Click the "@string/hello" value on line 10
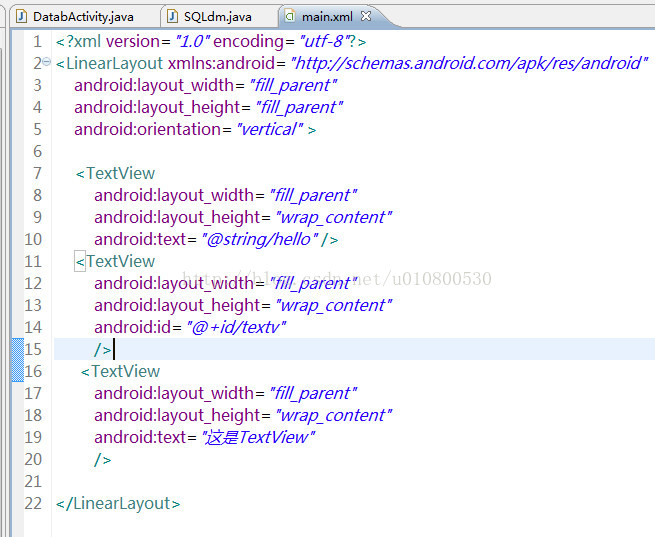The width and height of the screenshot is (655, 537). tap(259, 240)
